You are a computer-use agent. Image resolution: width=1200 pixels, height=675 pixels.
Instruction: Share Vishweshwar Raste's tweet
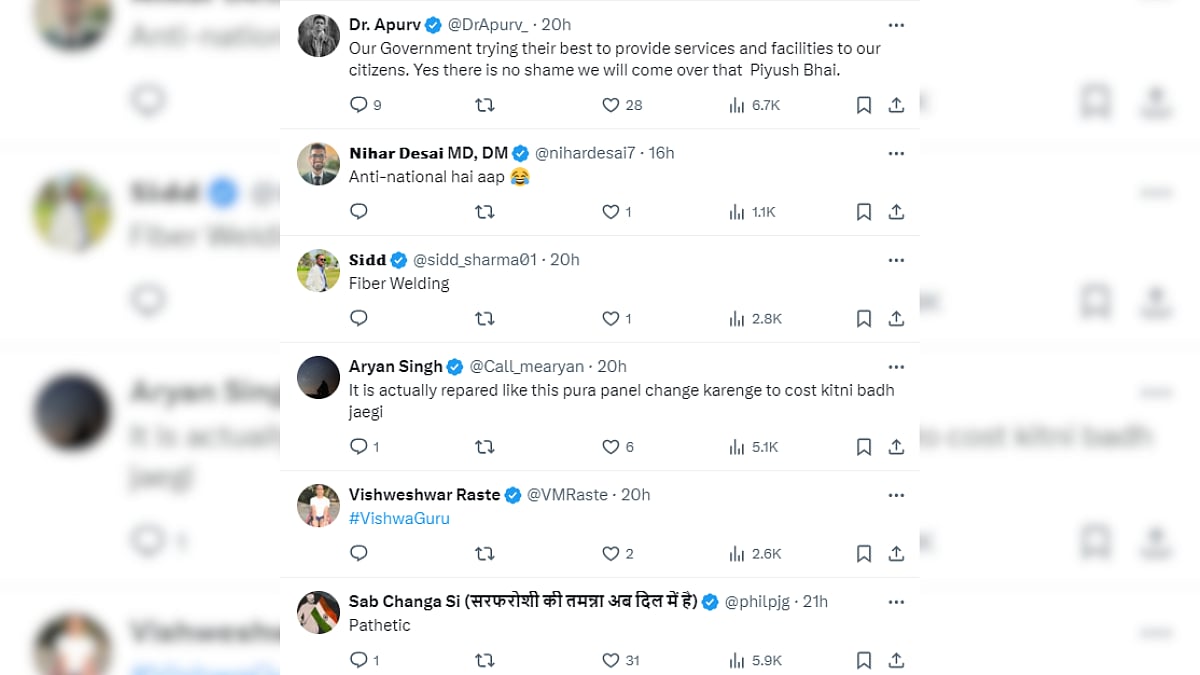tap(896, 553)
